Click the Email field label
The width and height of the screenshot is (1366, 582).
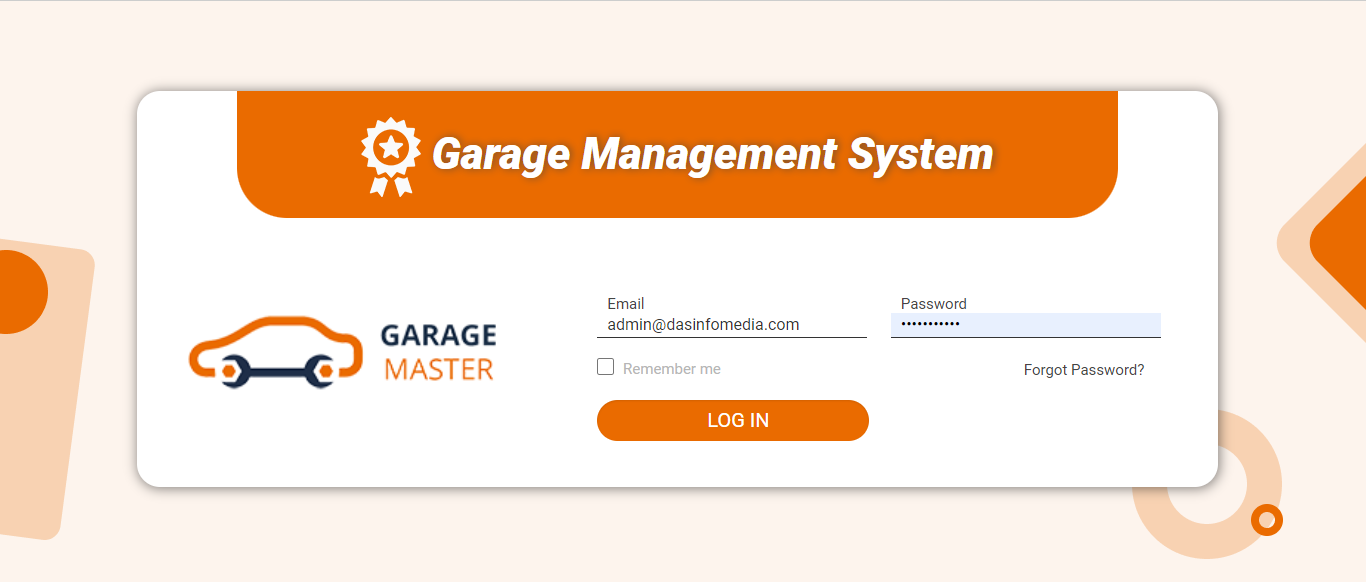(625, 304)
